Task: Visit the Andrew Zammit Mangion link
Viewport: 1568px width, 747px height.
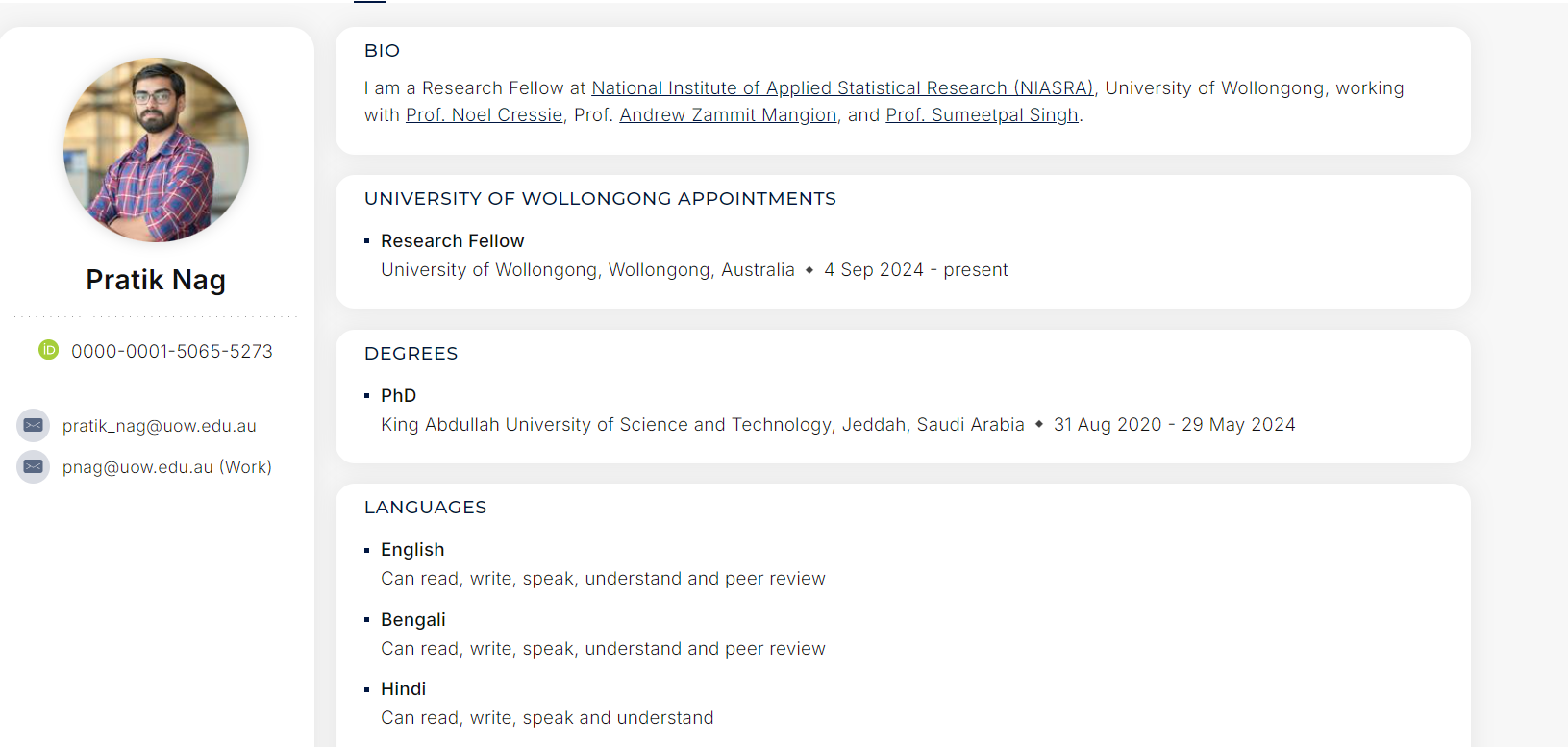Action: [728, 115]
